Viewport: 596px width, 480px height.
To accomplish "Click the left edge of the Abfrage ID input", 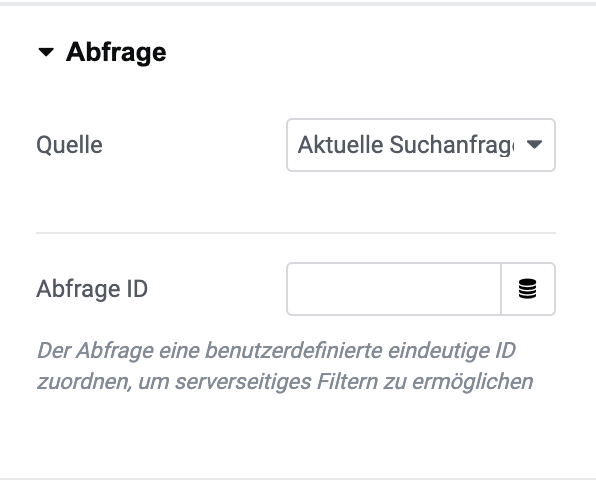I will coord(295,289).
